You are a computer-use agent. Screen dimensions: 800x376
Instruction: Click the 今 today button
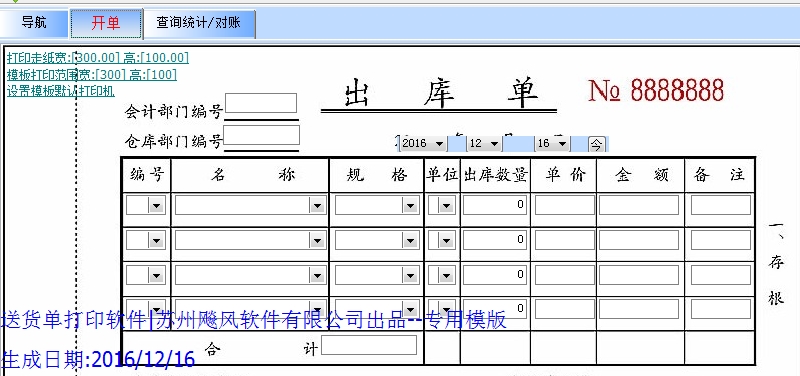click(x=596, y=144)
